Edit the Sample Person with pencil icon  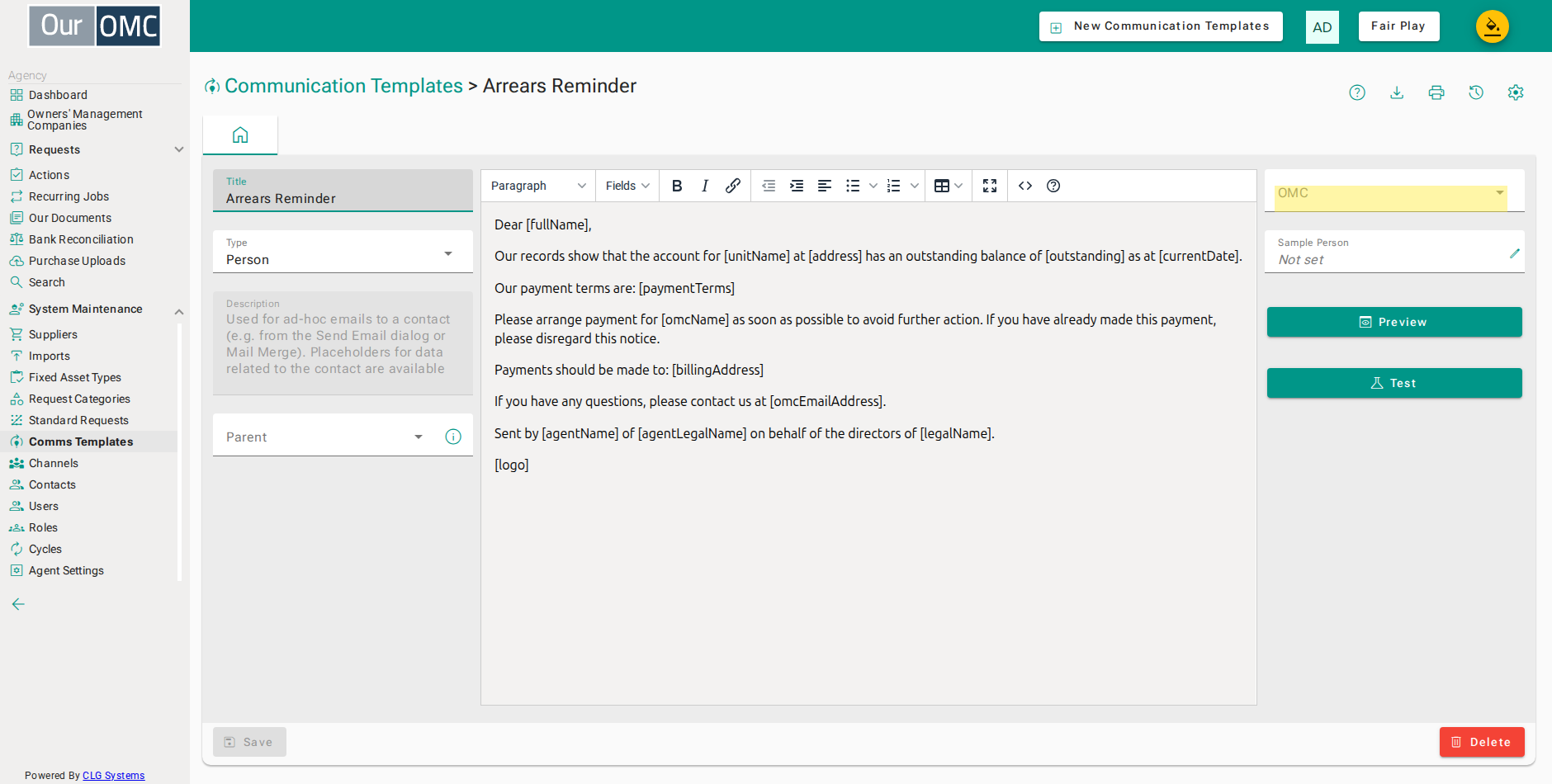[1515, 253]
